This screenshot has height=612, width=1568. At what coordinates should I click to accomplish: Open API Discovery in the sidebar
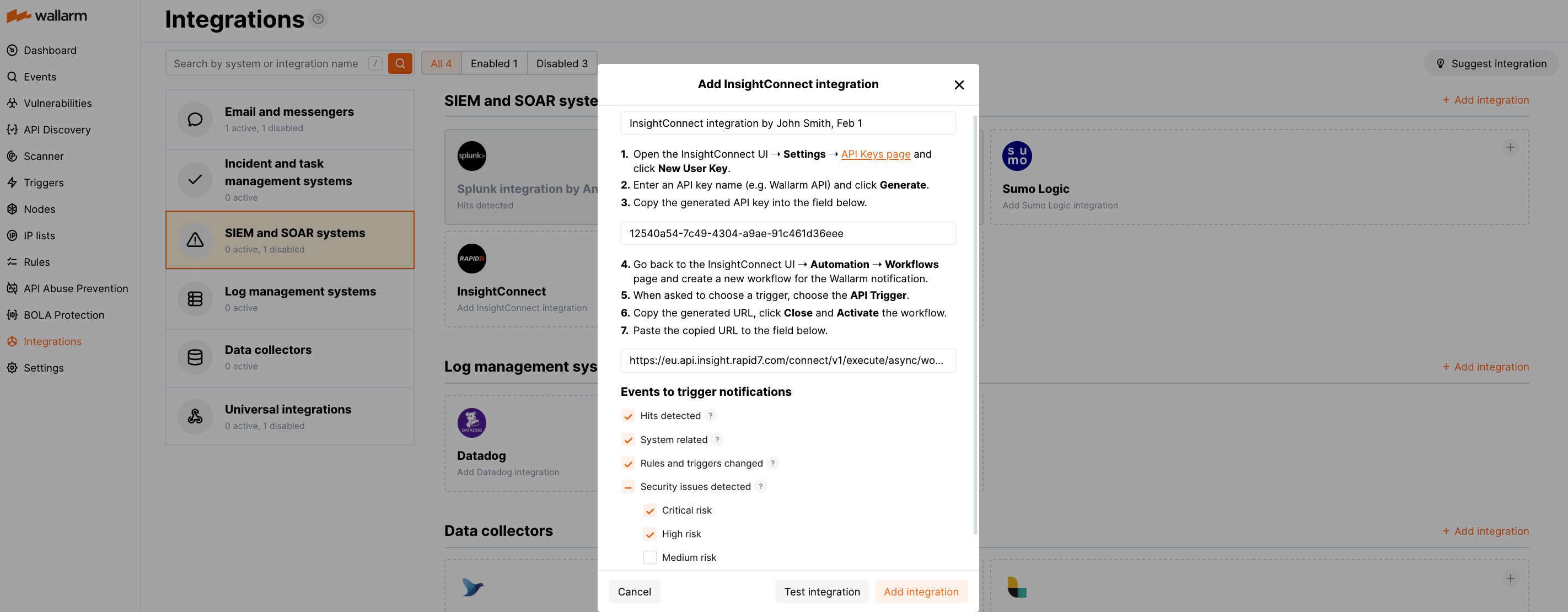pos(57,129)
